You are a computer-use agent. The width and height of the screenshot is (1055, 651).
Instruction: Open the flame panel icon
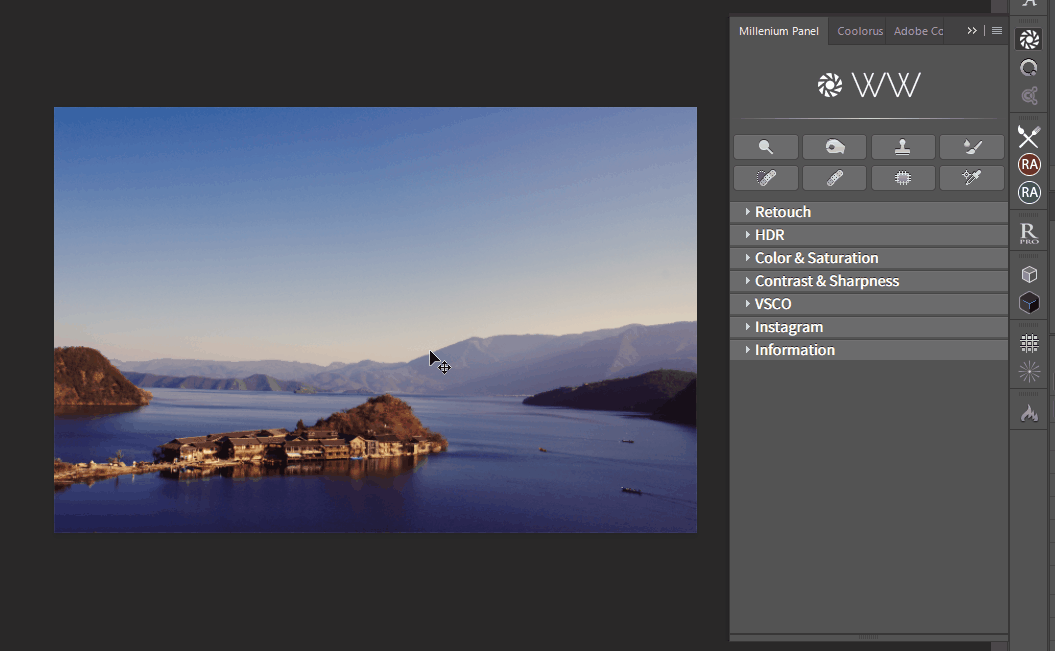click(x=1029, y=412)
